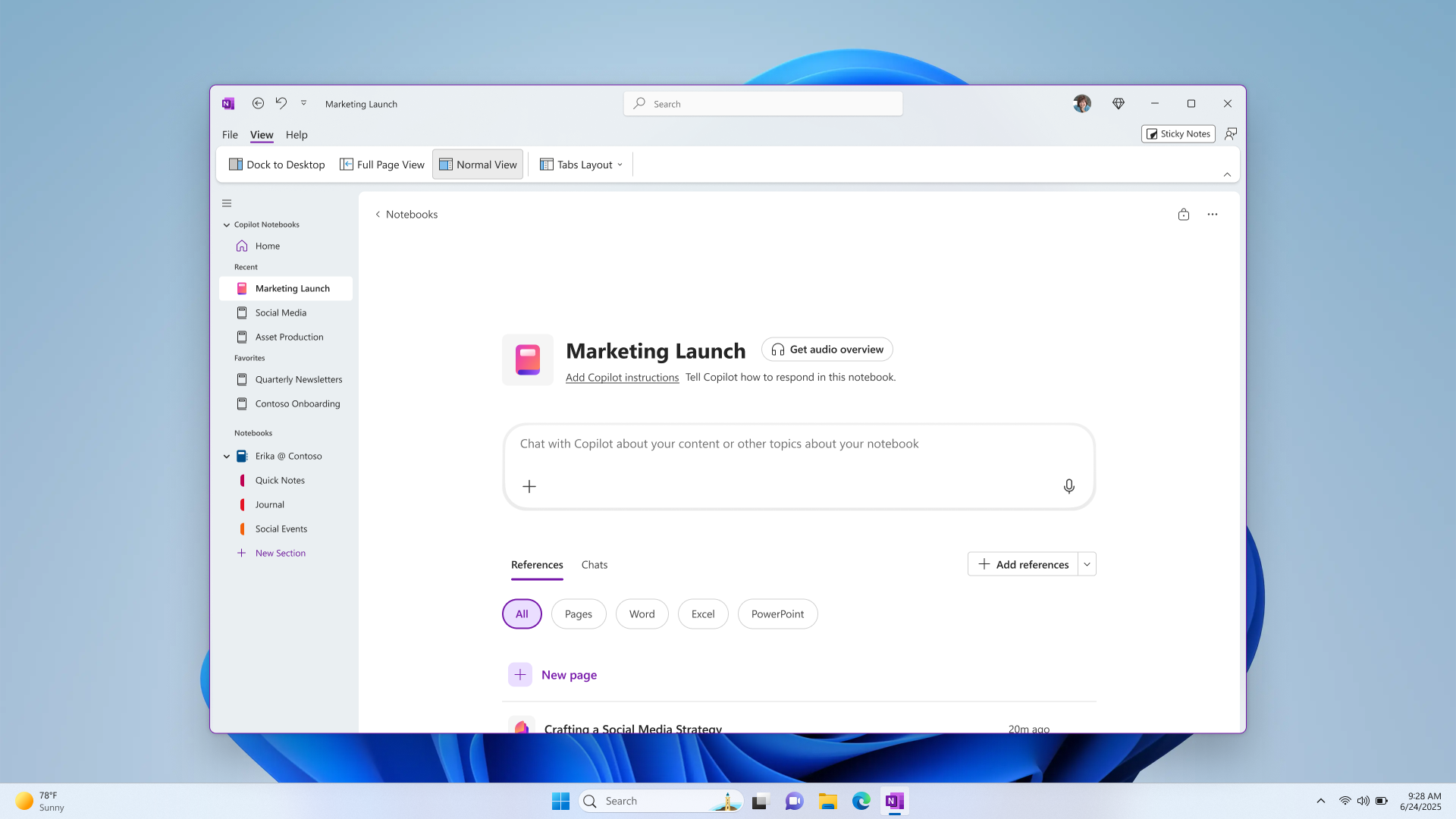Open the Tabs Layout dropdown
1456x819 pixels.
[x=580, y=164]
